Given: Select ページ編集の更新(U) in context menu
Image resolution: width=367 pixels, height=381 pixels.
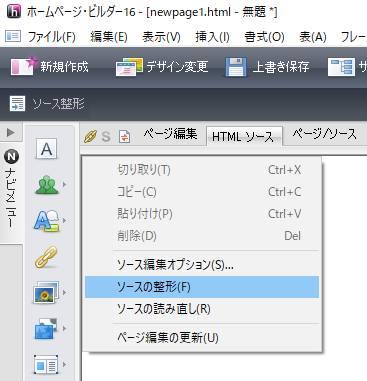Looking at the screenshot, I should coord(202,338).
